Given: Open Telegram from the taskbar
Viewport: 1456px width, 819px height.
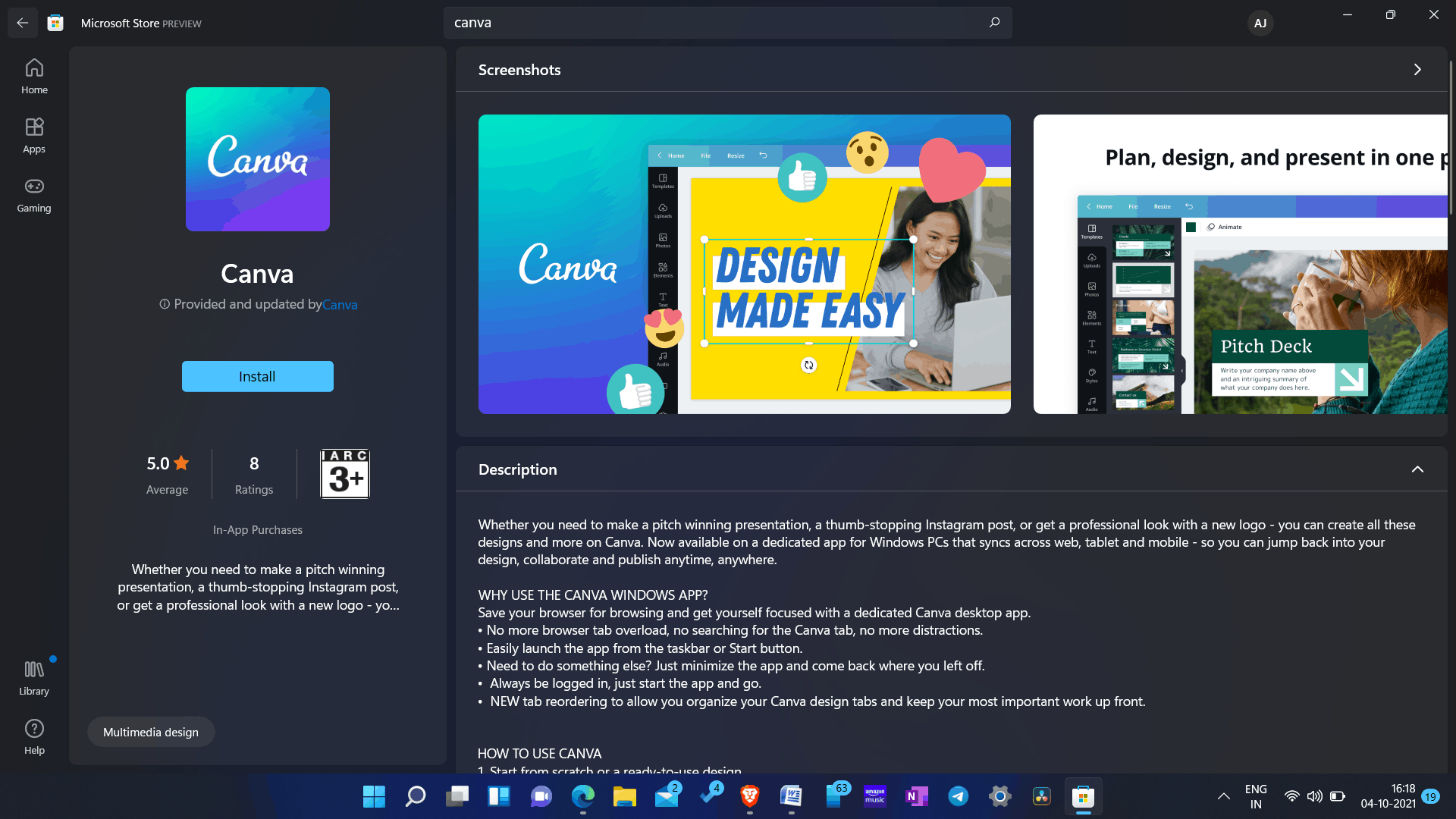Looking at the screenshot, I should point(958,796).
